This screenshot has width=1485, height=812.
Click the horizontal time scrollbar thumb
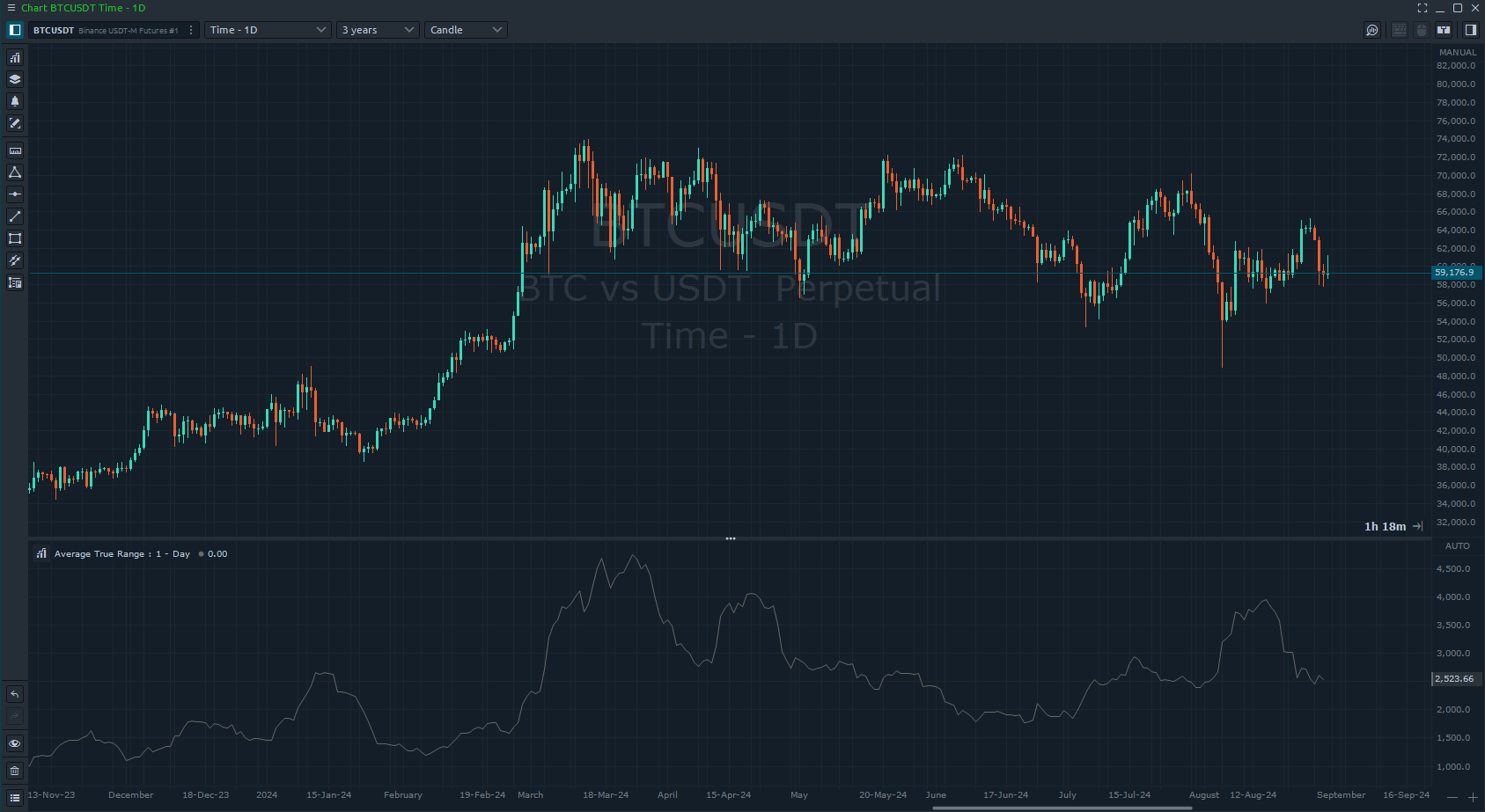tap(1062, 808)
